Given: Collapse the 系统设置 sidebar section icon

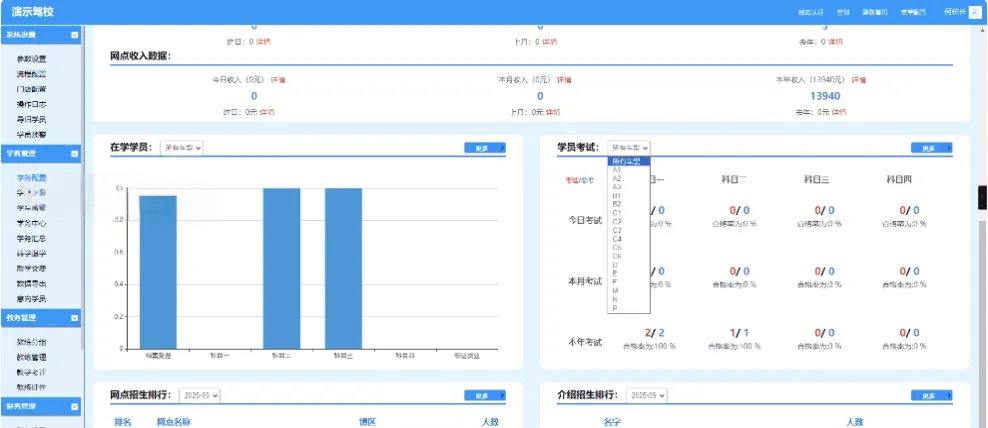Looking at the screenshot, I should coord(74,35).
